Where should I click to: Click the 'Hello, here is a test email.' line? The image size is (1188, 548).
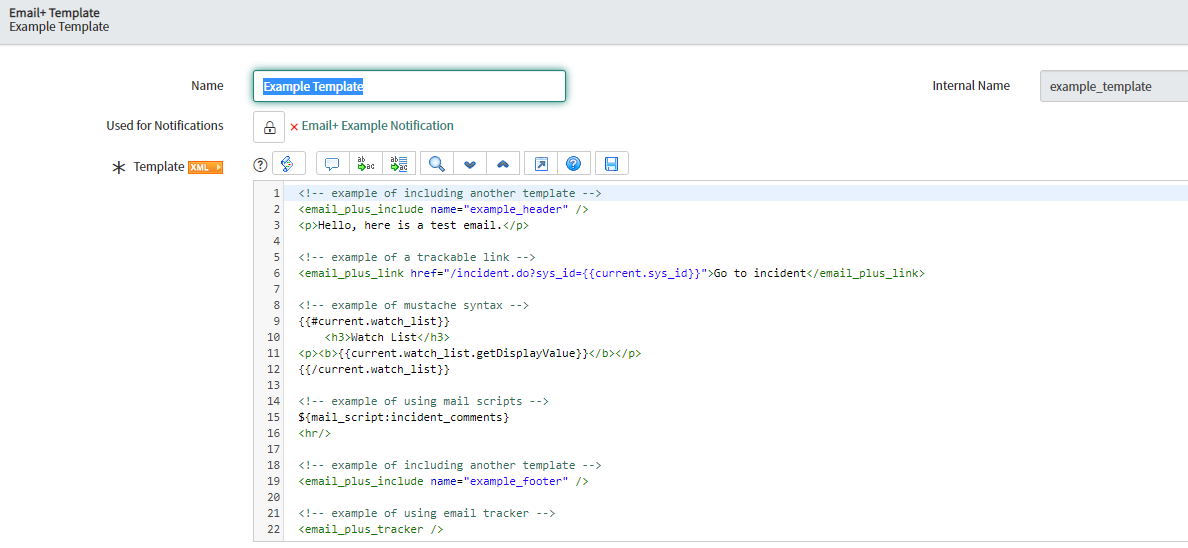point(414,225)
